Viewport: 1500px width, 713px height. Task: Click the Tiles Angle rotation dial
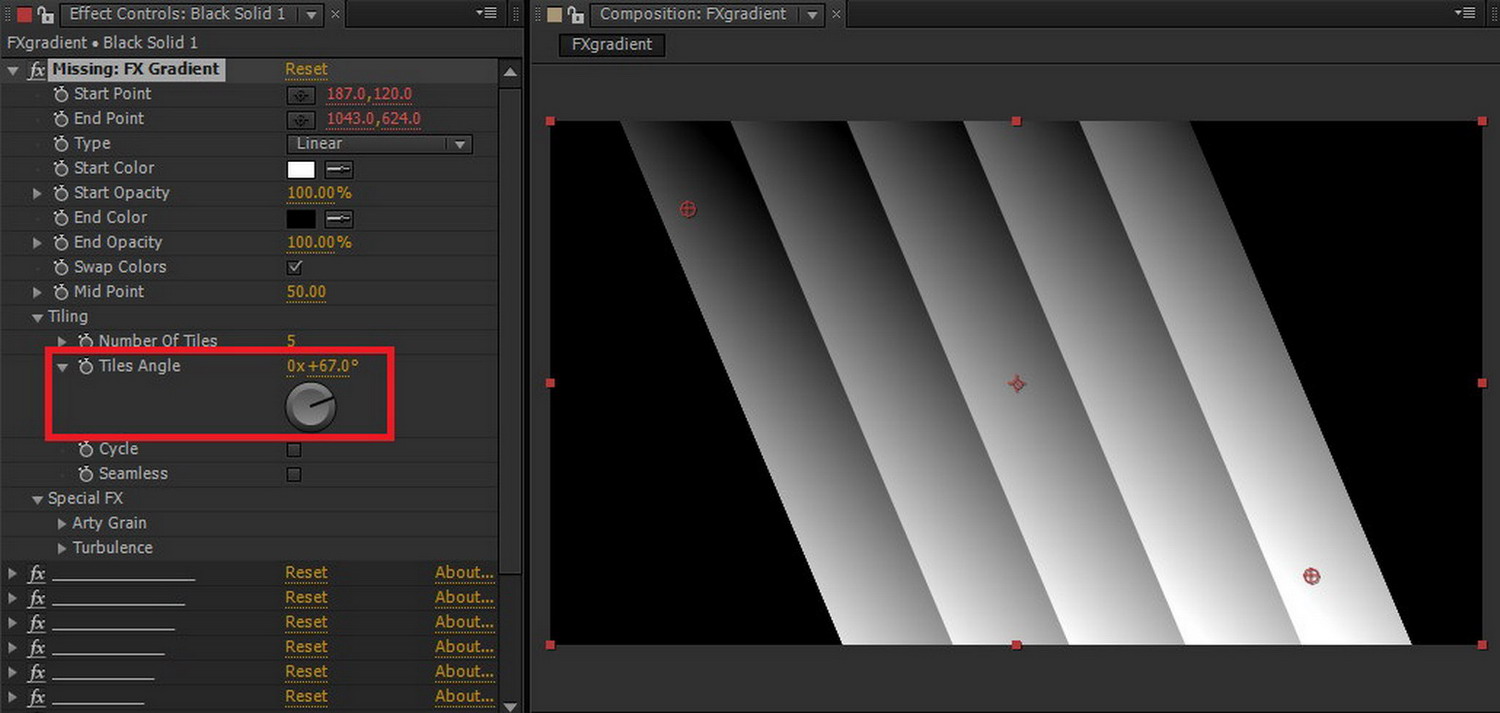point(310,407)
